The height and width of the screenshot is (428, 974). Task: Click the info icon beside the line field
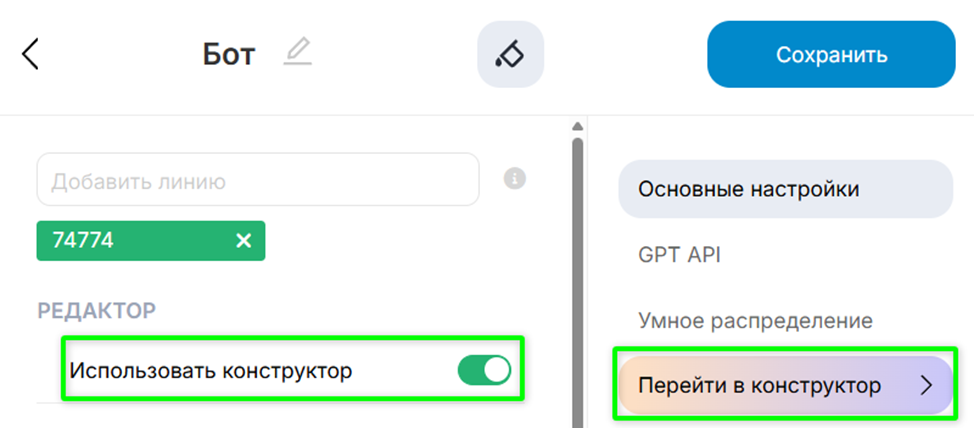(x=515, y=179)
